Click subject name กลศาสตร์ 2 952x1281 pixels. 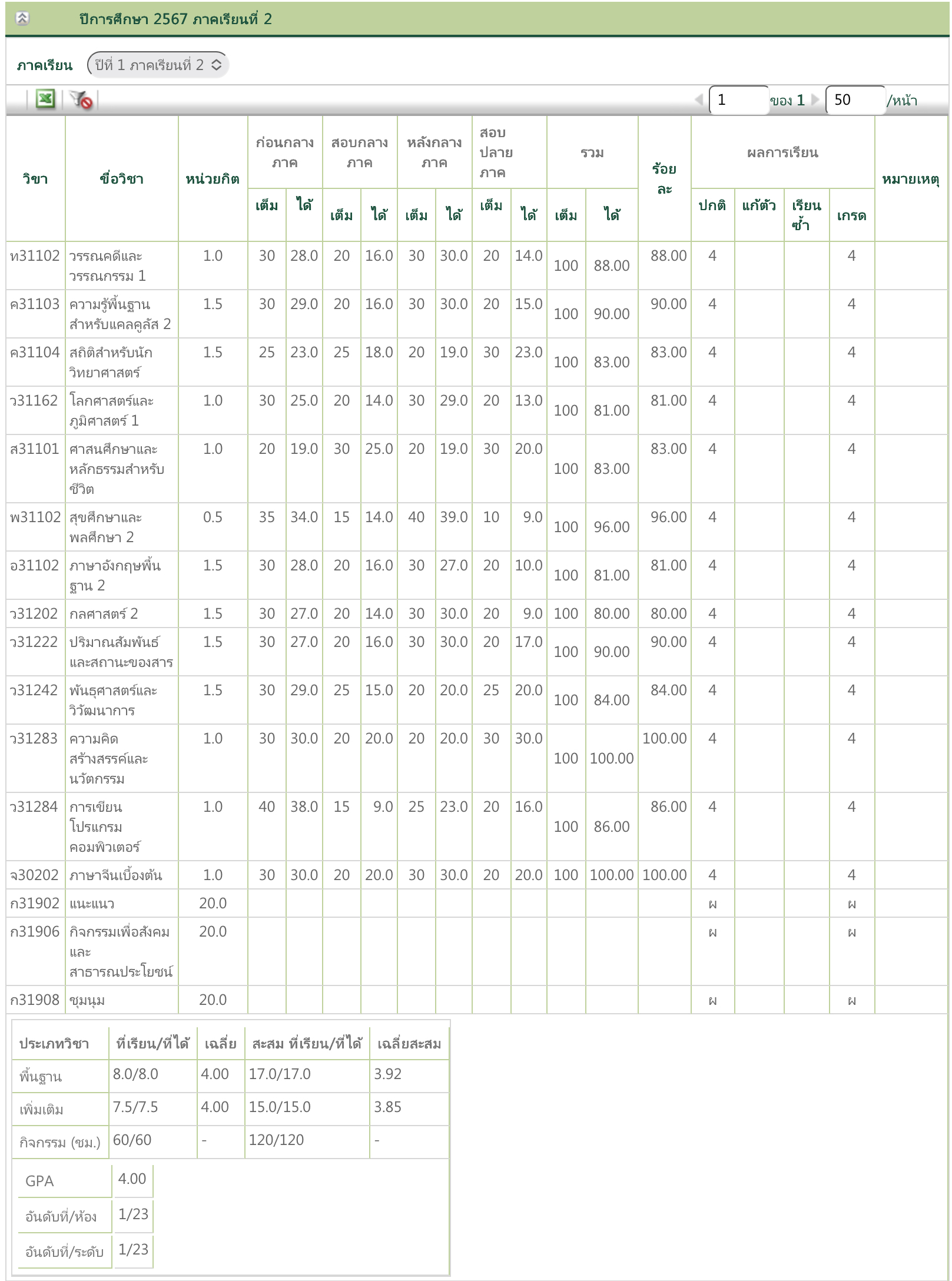pyautogui.click(x=104, y=614)
